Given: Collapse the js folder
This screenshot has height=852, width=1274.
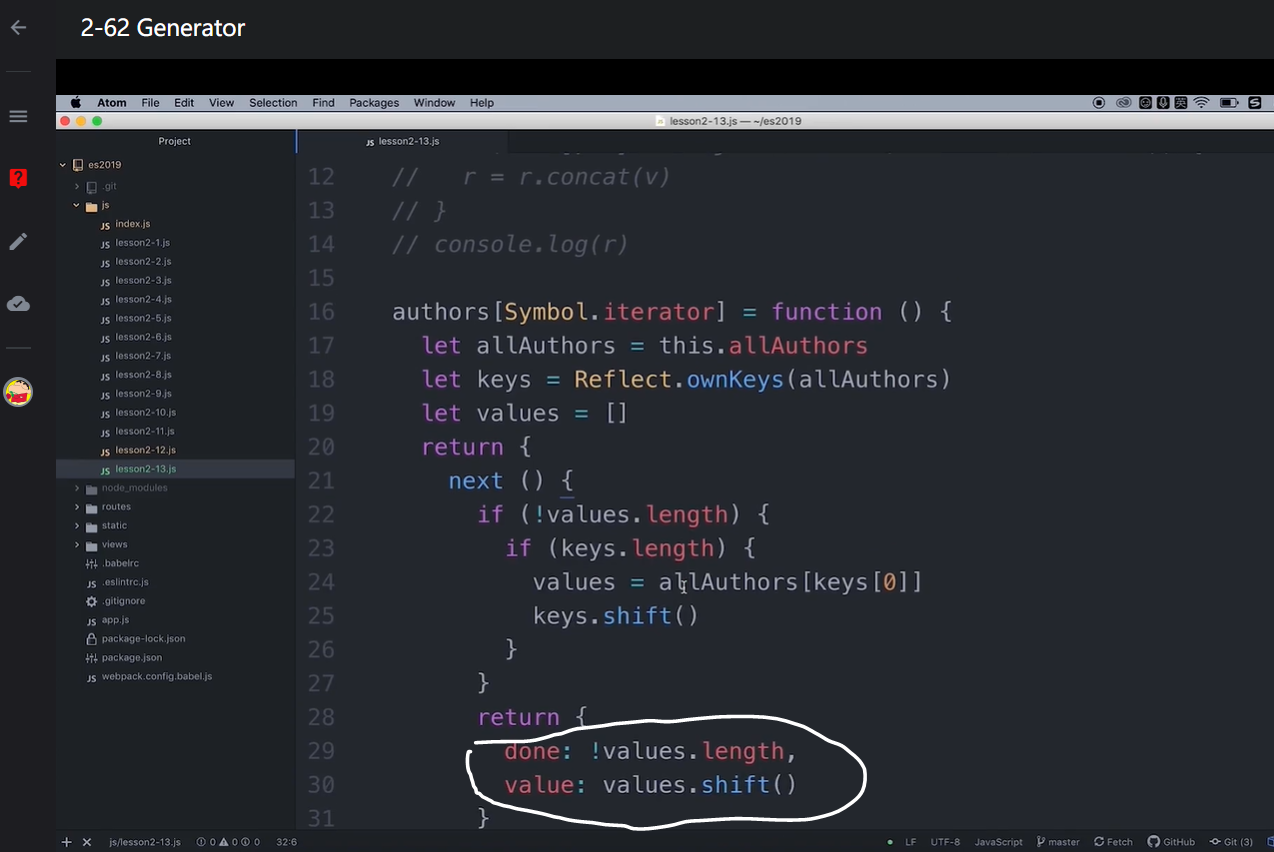Looking at the screenshot, I should [76, 205].
